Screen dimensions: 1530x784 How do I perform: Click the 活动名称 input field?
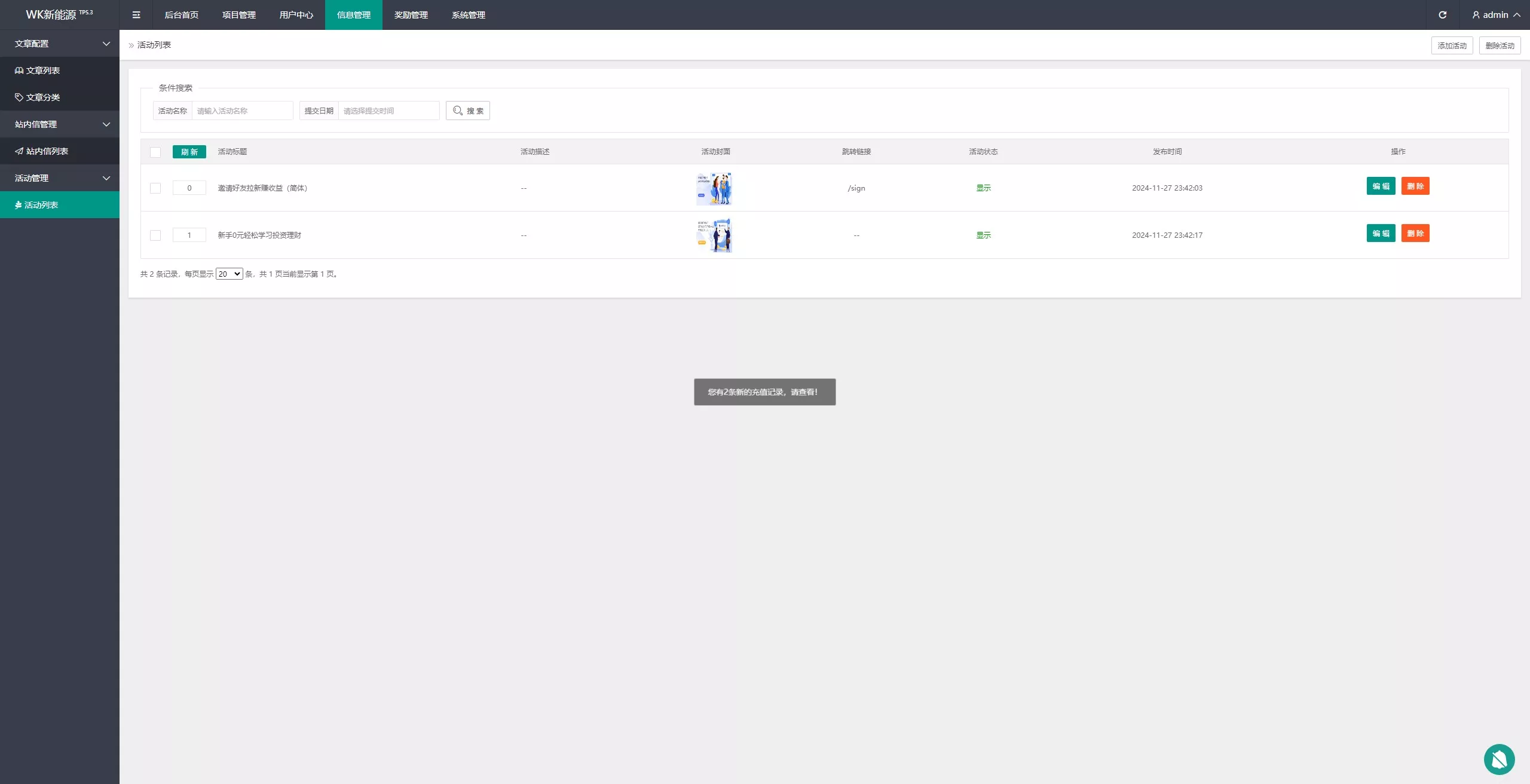tap(242, 111)
